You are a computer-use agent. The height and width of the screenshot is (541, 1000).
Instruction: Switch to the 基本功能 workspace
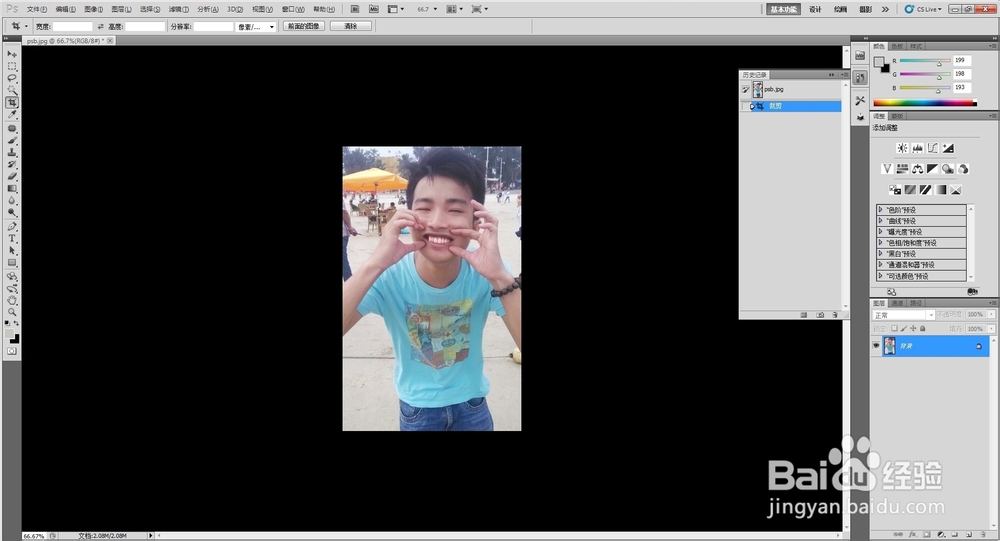point(783,9)
